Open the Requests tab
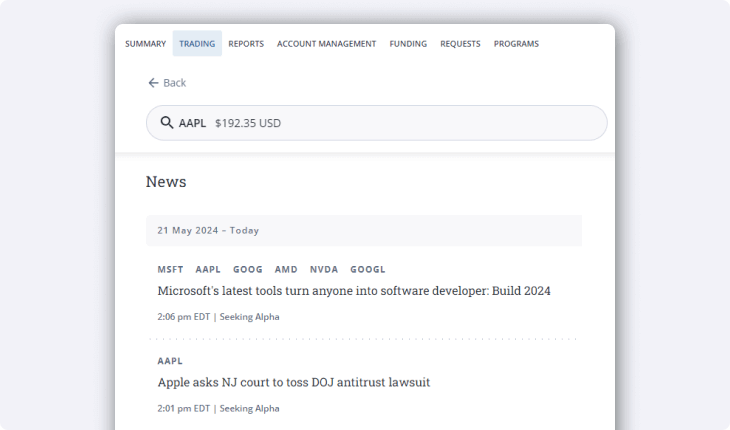Screen dimensions: 730x430 (460, 44)
